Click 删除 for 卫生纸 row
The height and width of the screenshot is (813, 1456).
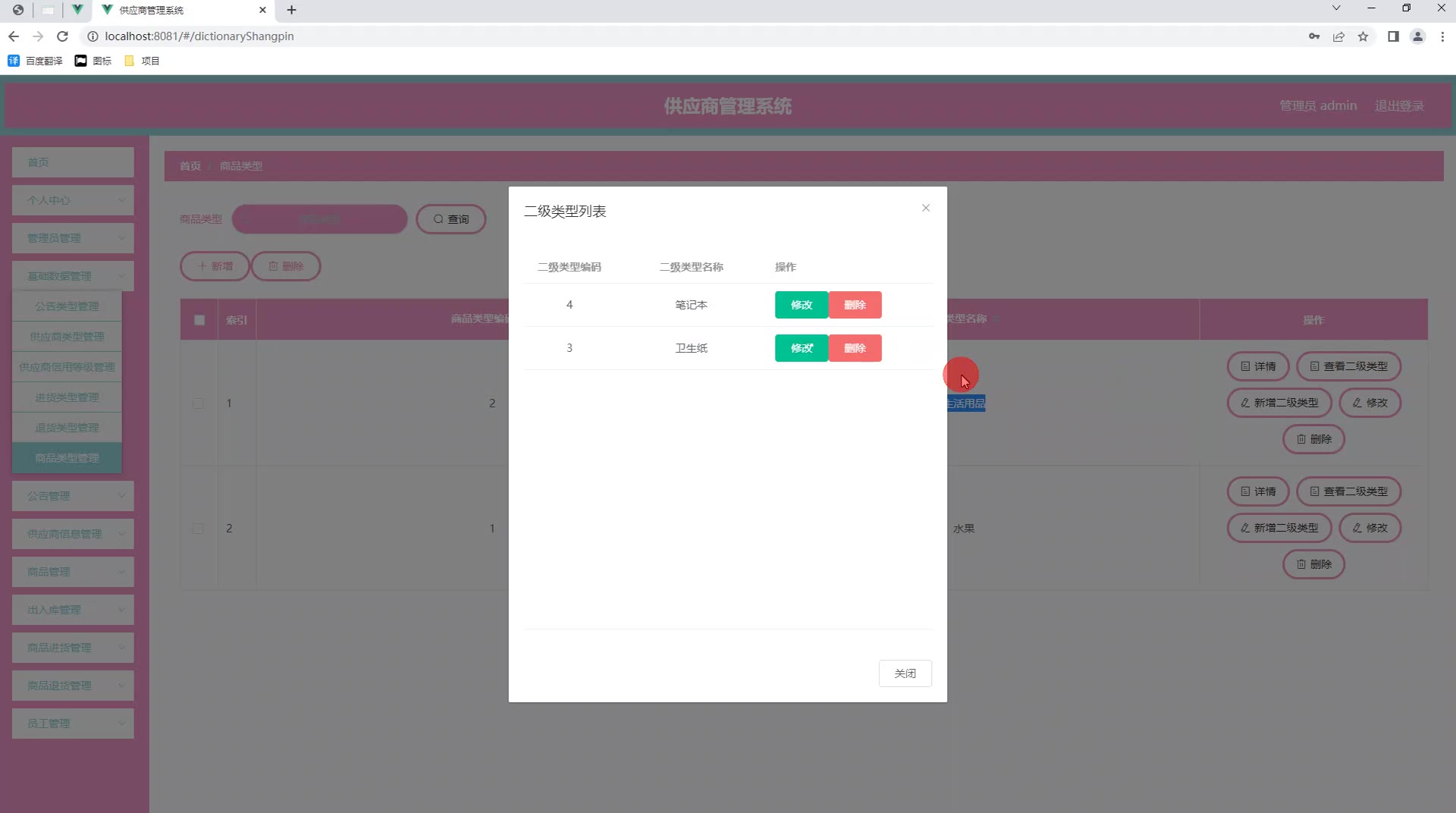[x=855, y=348]
